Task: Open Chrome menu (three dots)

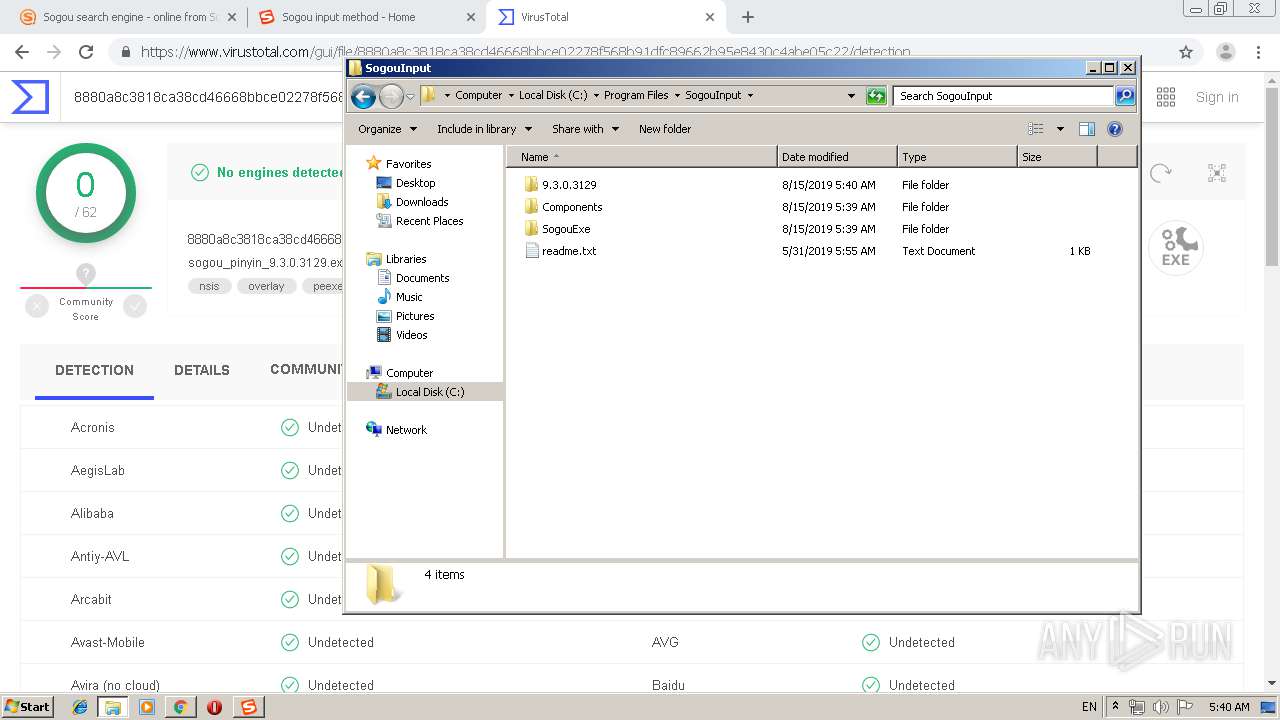Action: (x=1259, y=52)
